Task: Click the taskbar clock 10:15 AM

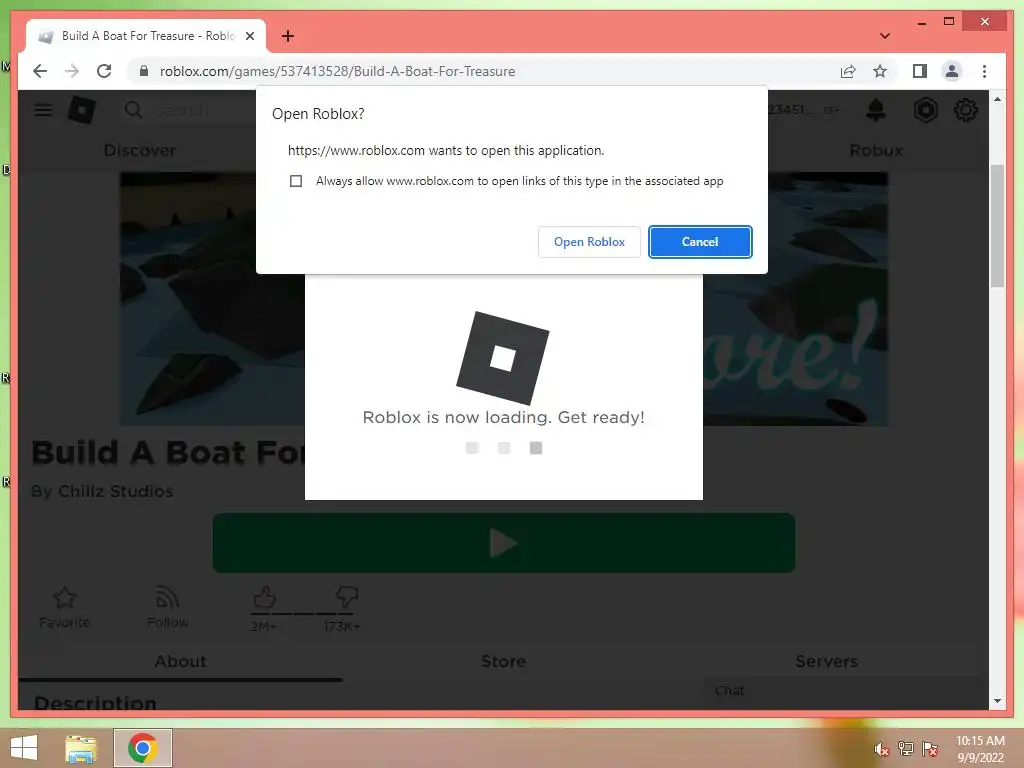Action: pyautogui.click(x=980, y=741)
